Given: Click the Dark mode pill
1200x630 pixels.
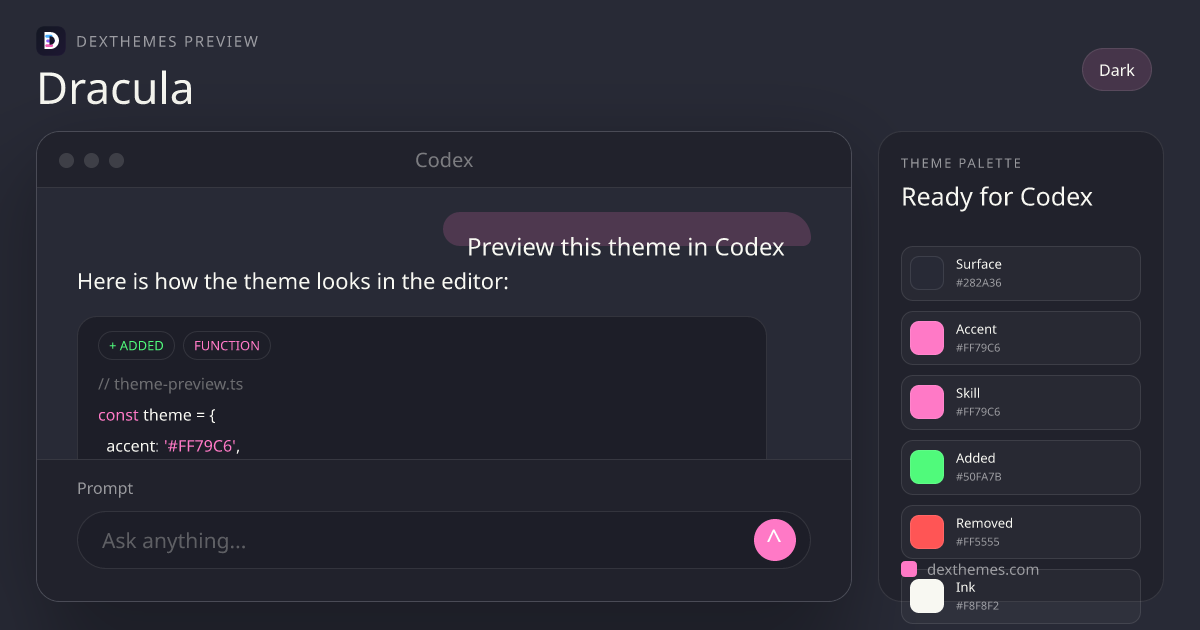Looking at the screenshot, I should 1117,70.
